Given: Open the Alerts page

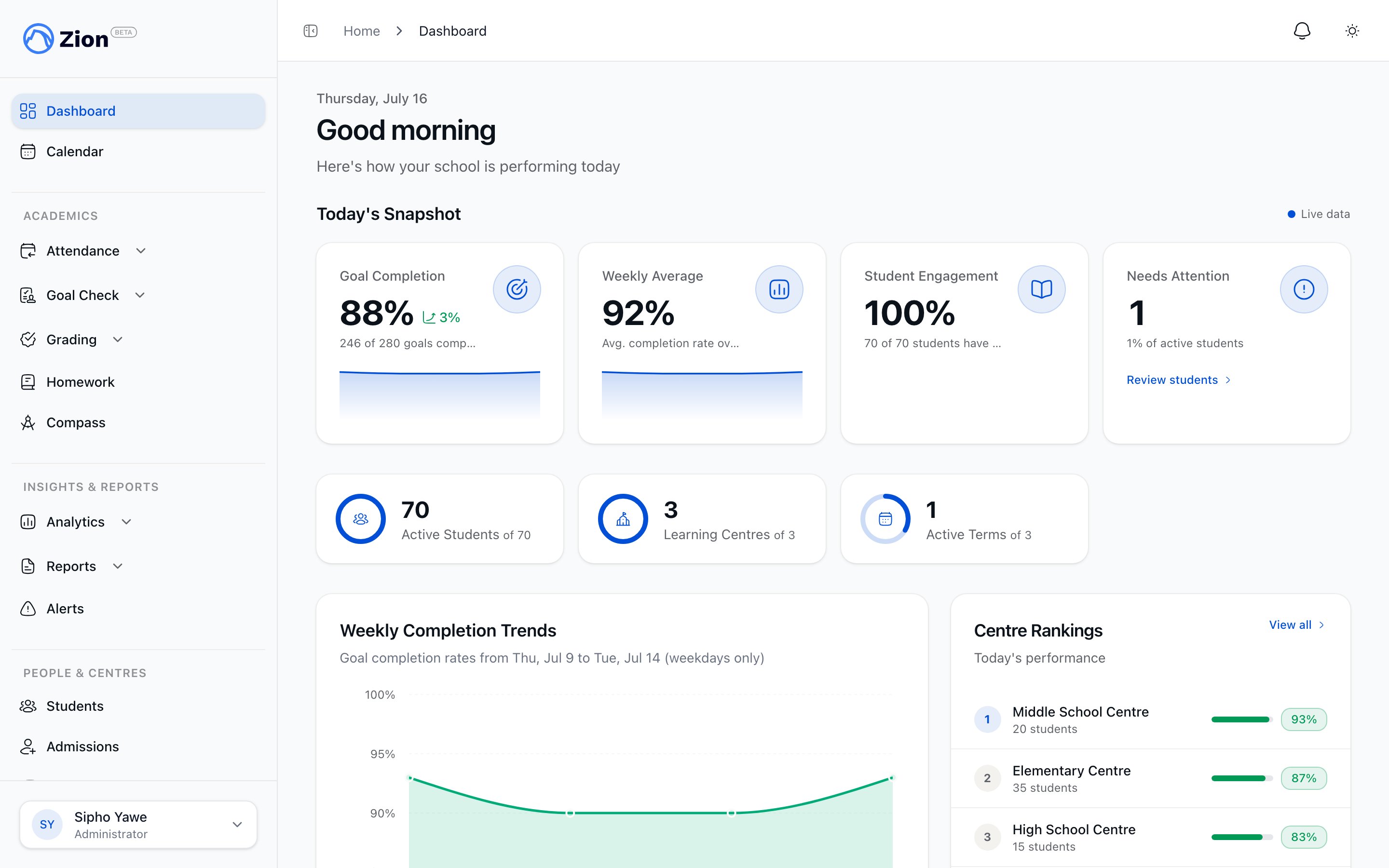Looking at the screenshot, I should [138, 609].
